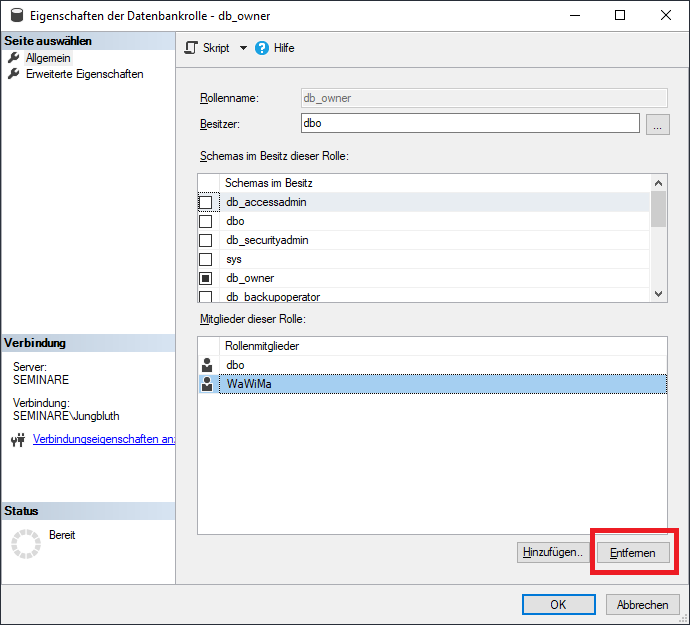The height and width of the screenshot is (625, 690).
Task: Click the Hinzufügen button
Action: click(553, 552)
